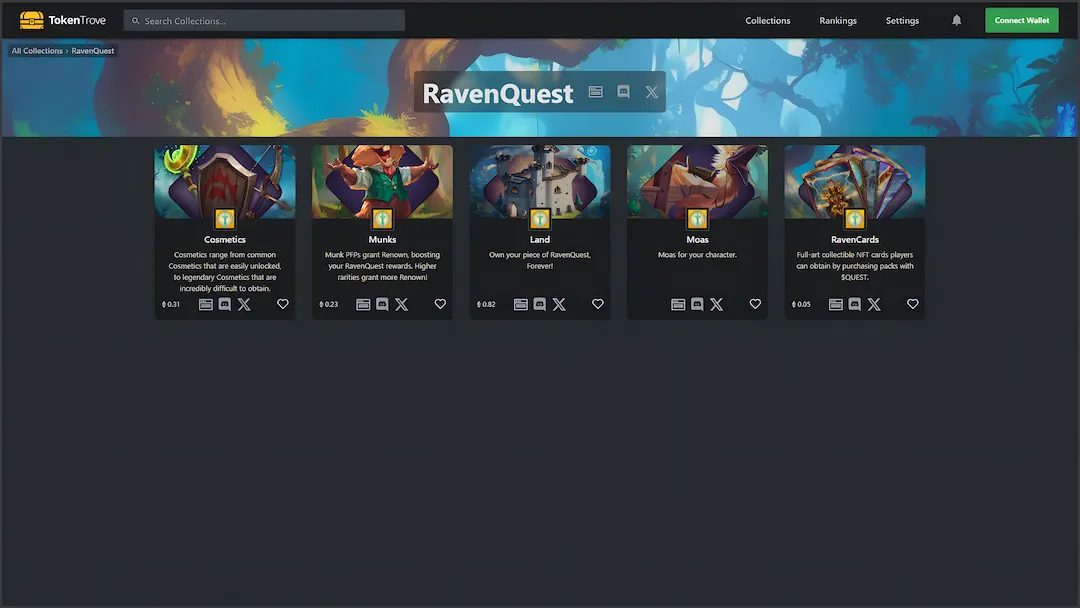Join the RavenQuest Discord via header icon
Screen dimensions: 1080x608
coord(623,91)
